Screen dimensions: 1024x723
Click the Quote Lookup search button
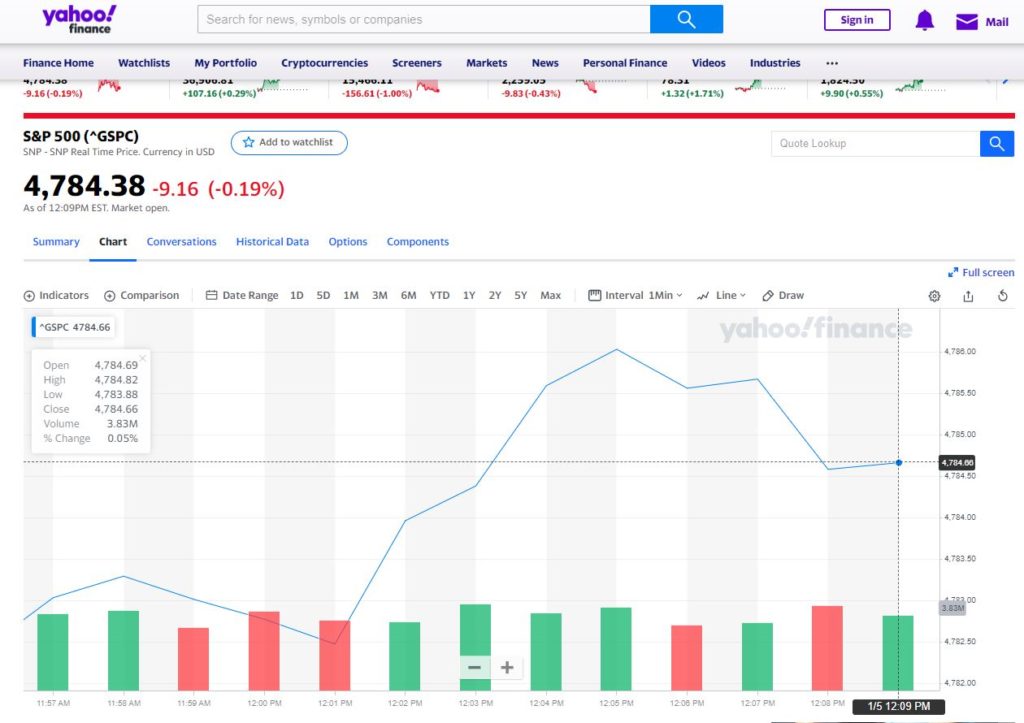pyautogui.click(x=997, y=144)
